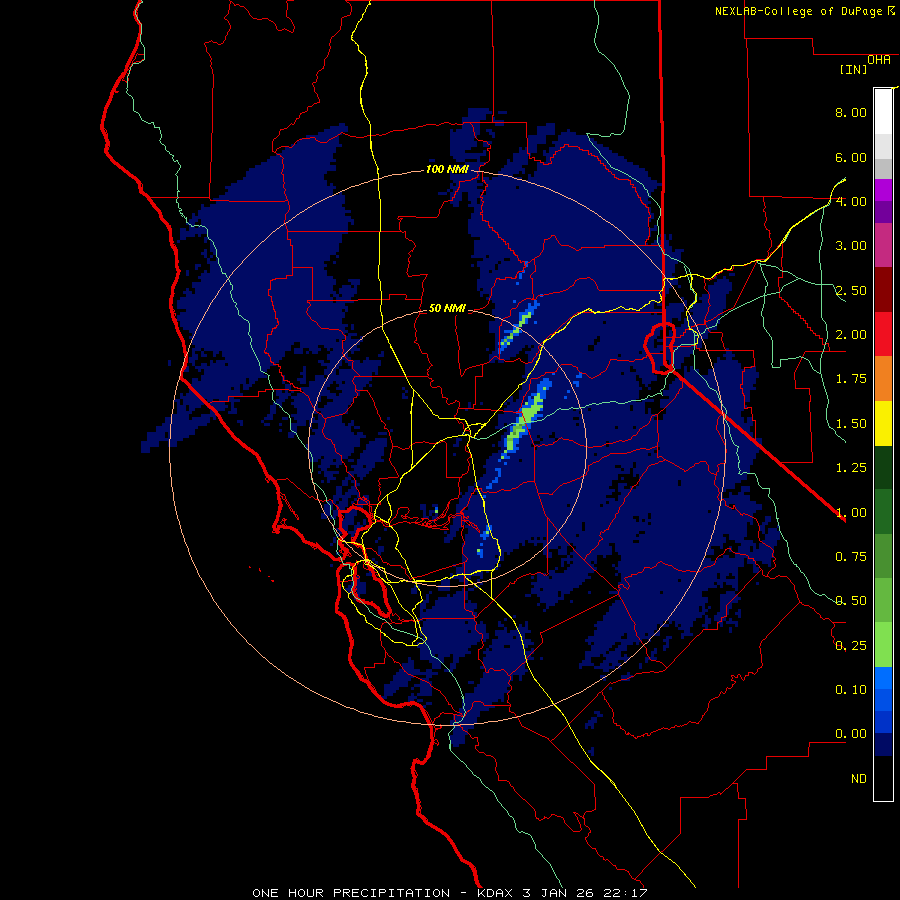Click the 6.00 legend value
The image size is (900, 900).
tap(851, 157)
